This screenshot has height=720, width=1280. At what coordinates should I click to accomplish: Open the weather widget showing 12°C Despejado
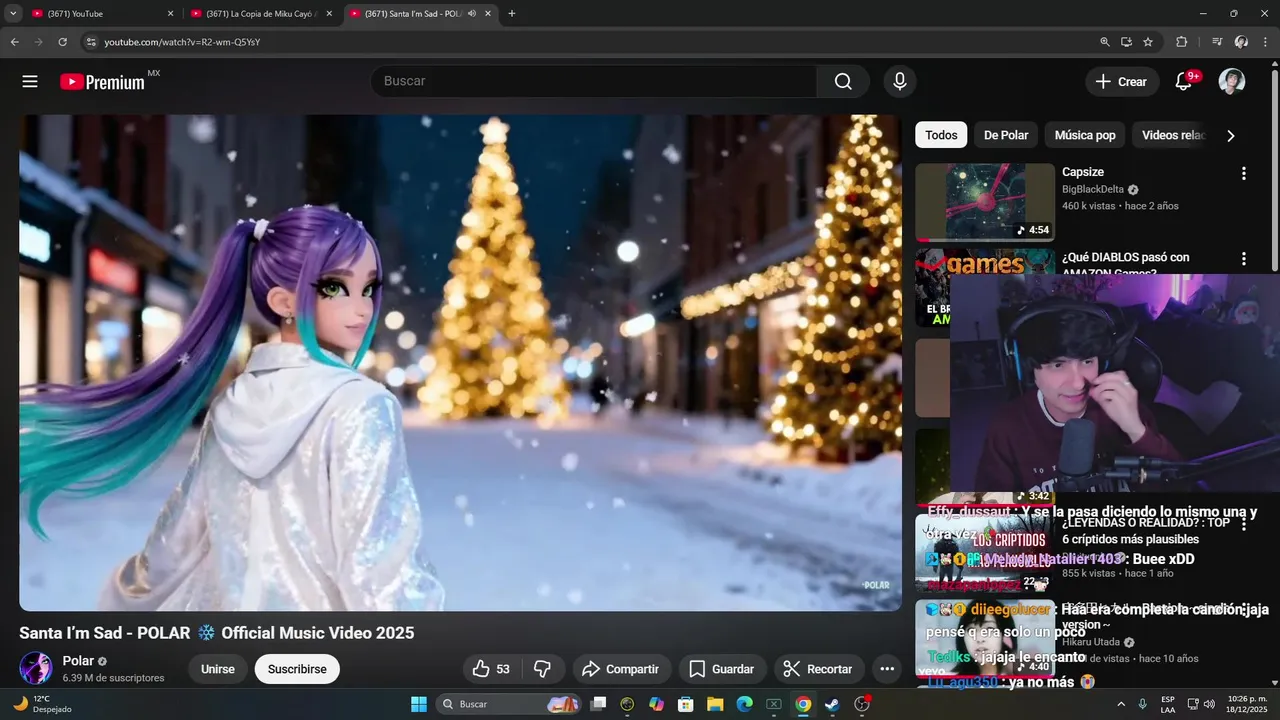42,704
